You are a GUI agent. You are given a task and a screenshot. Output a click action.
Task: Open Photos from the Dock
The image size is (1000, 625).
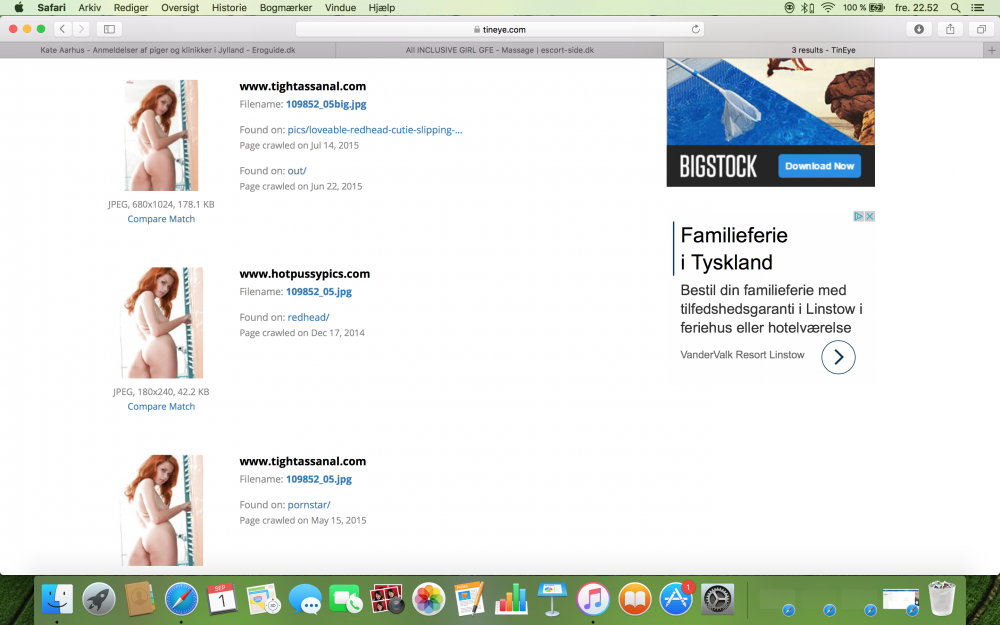pyautogui.click(x=429, y=599)
